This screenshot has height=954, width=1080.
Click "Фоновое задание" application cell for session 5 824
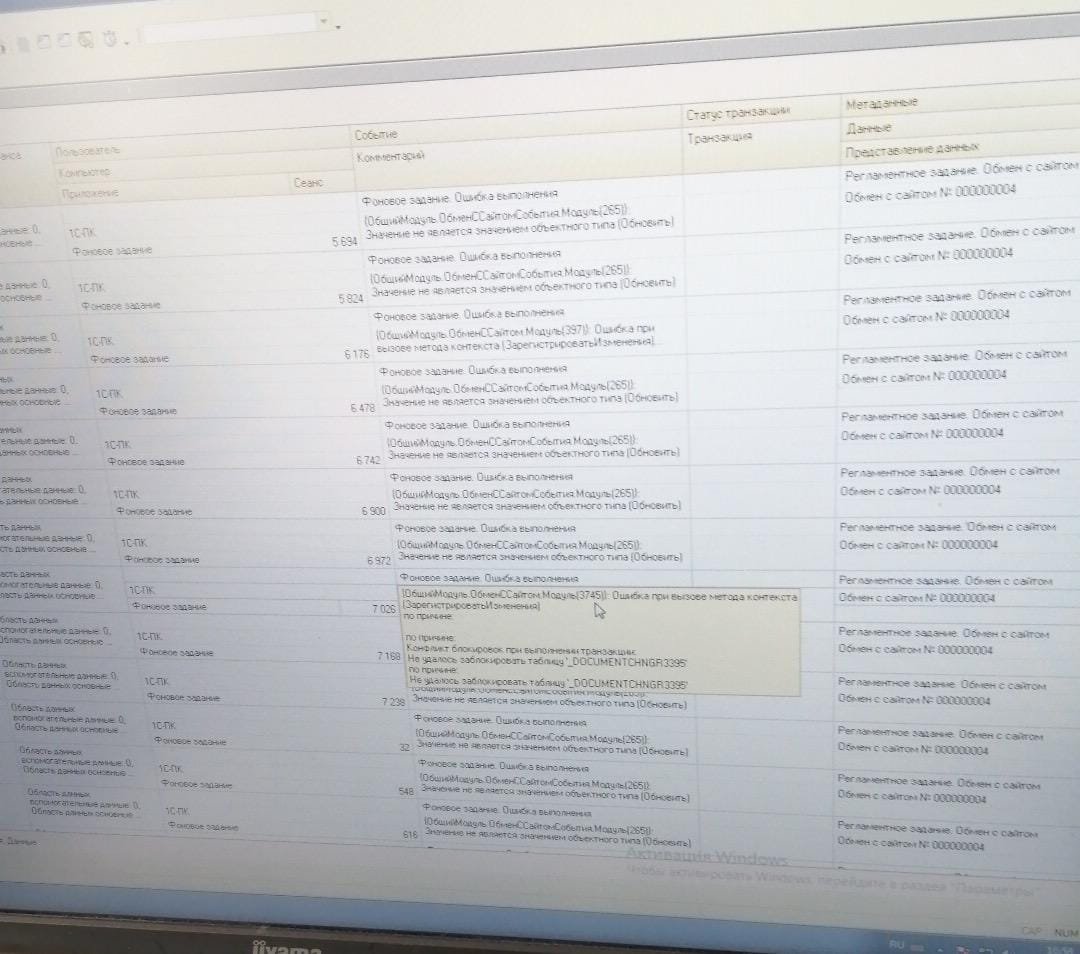(x=121, y=305)
